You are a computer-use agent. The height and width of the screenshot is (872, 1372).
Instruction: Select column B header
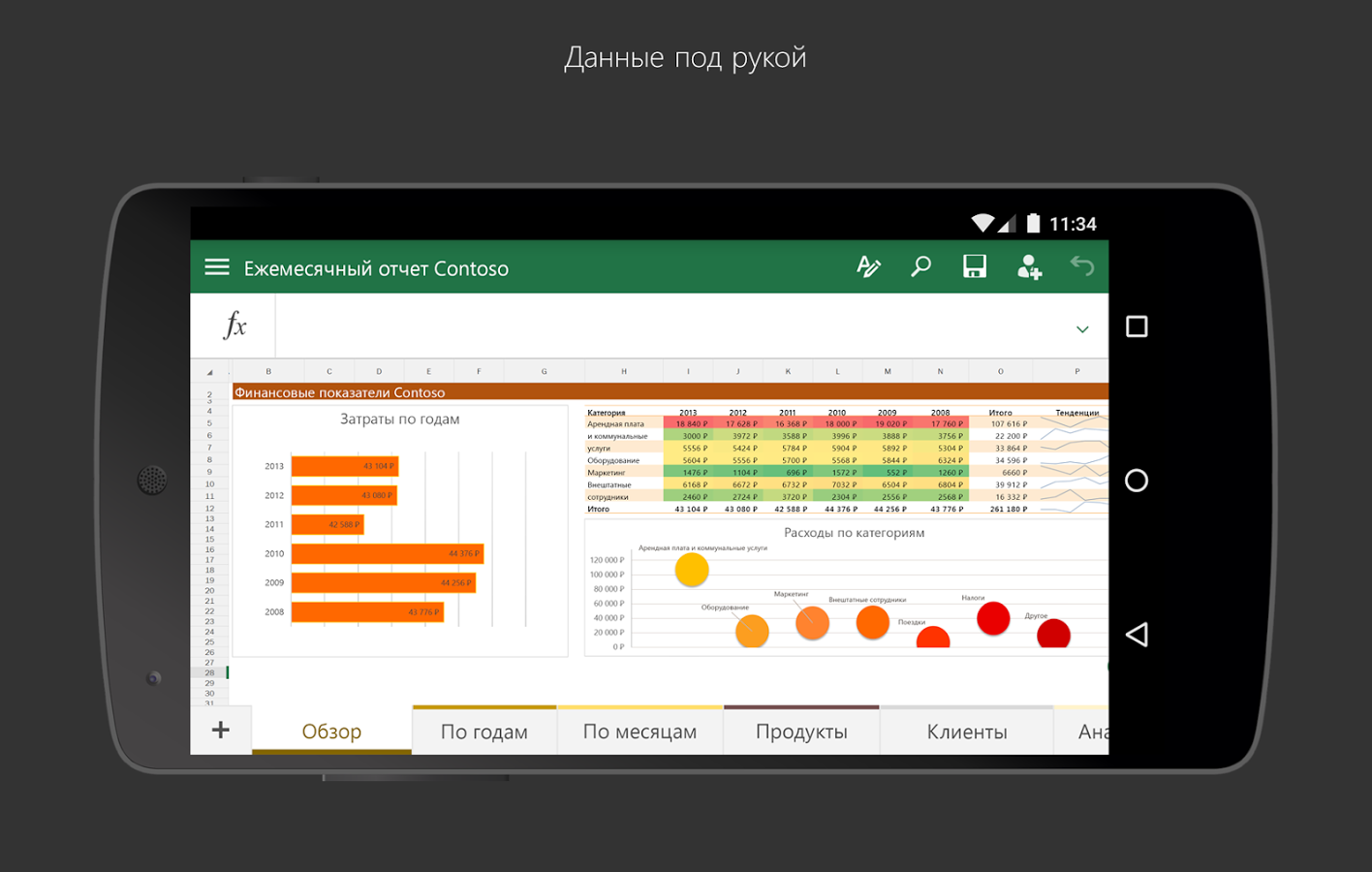pos(268,371)
